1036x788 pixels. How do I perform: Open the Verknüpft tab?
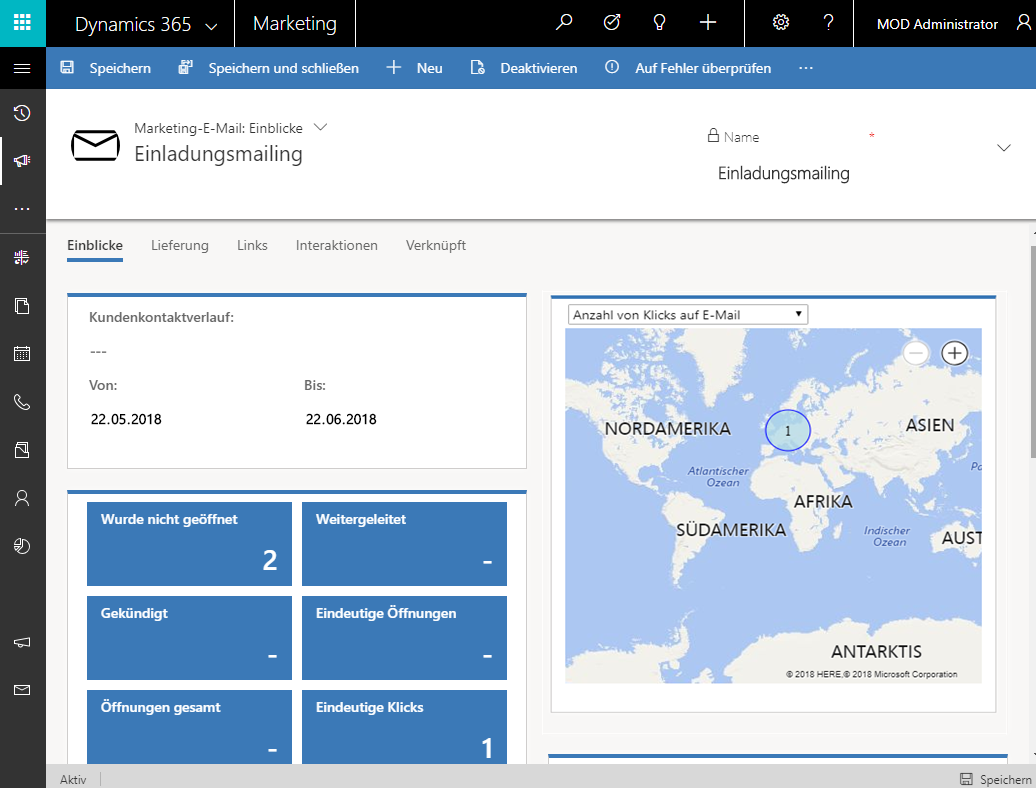[x=436, y=246]
